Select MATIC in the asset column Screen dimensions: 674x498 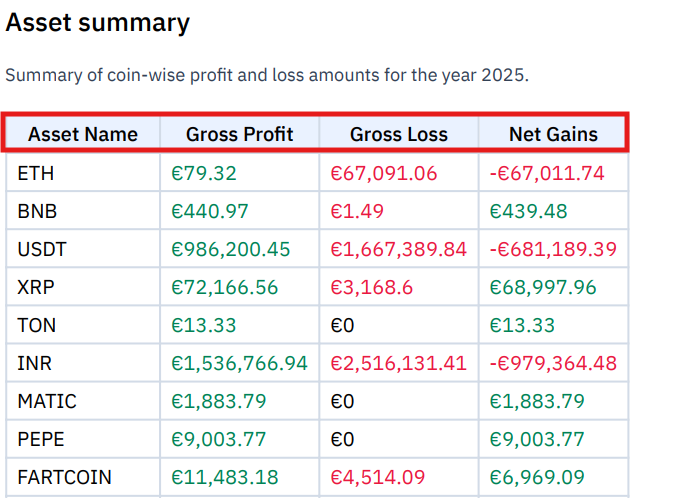(x=47, y=401)
